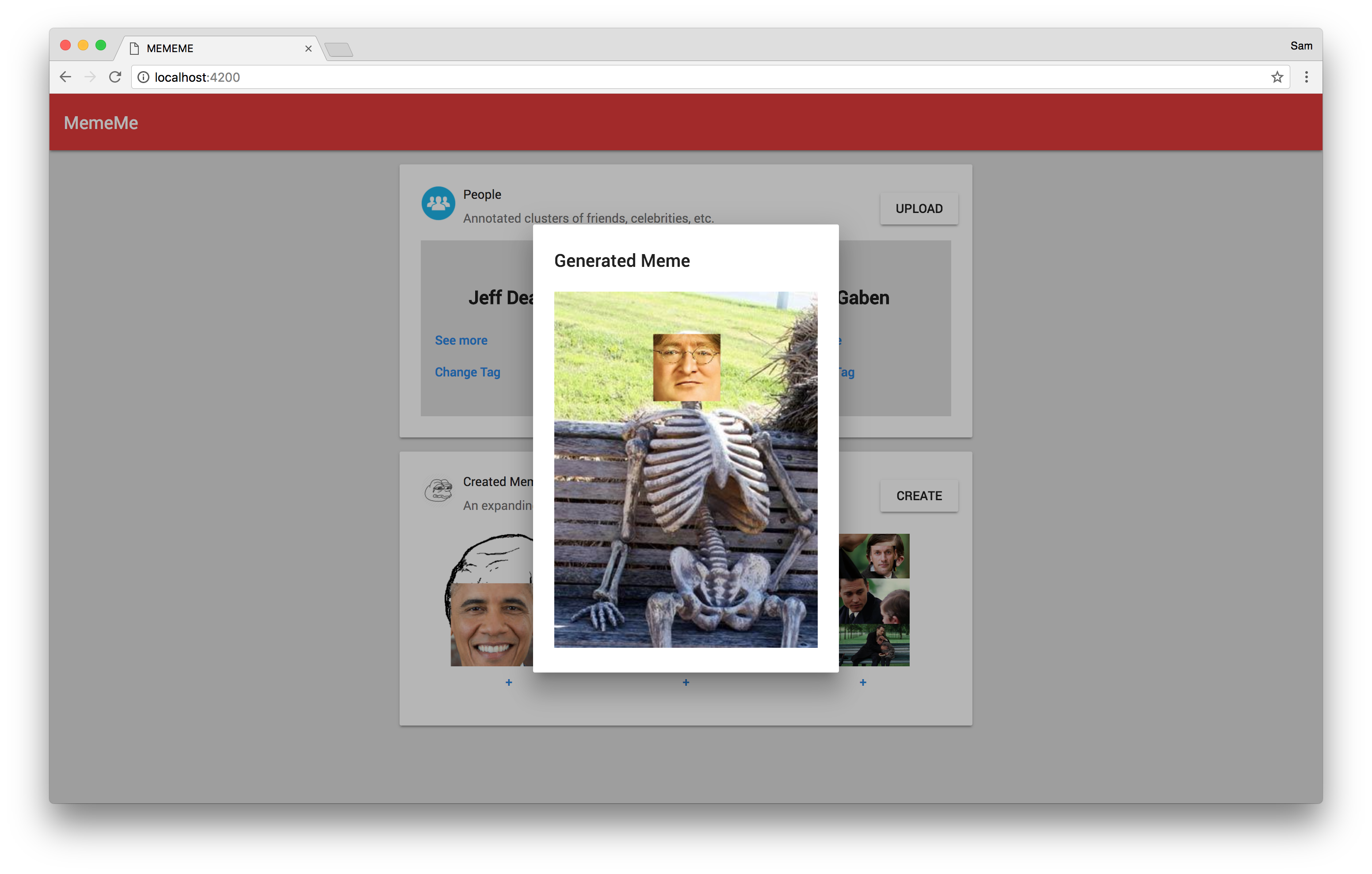
Task: Click the site info icon in address bar
Action: [x=144, y=77]
